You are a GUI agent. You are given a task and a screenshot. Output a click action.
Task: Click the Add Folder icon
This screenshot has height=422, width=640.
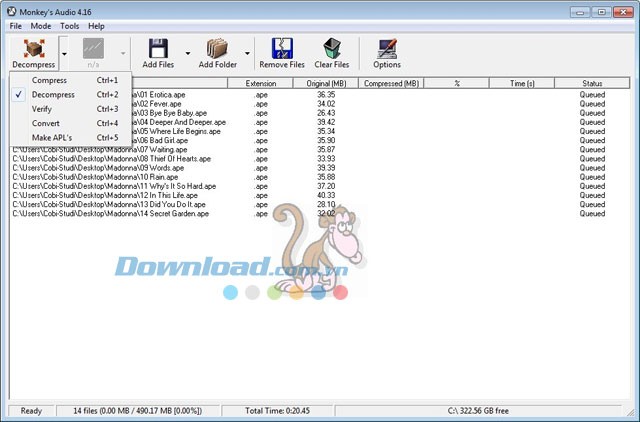[218, 49]
